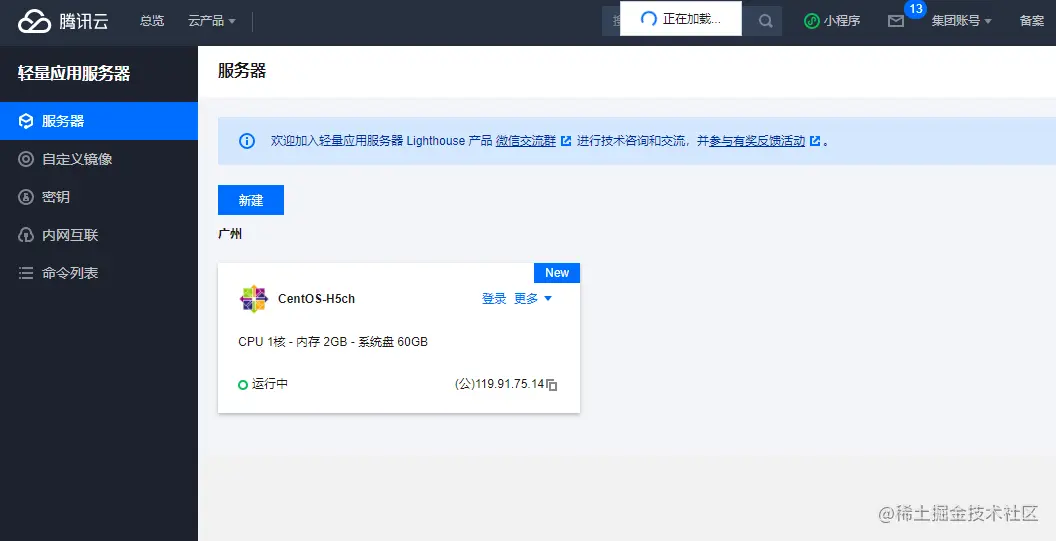Image resolution: width=1056 pixels, height=541 pixels.
Task: Open the CentOS-H5ch server name
Action: [317, 298]
